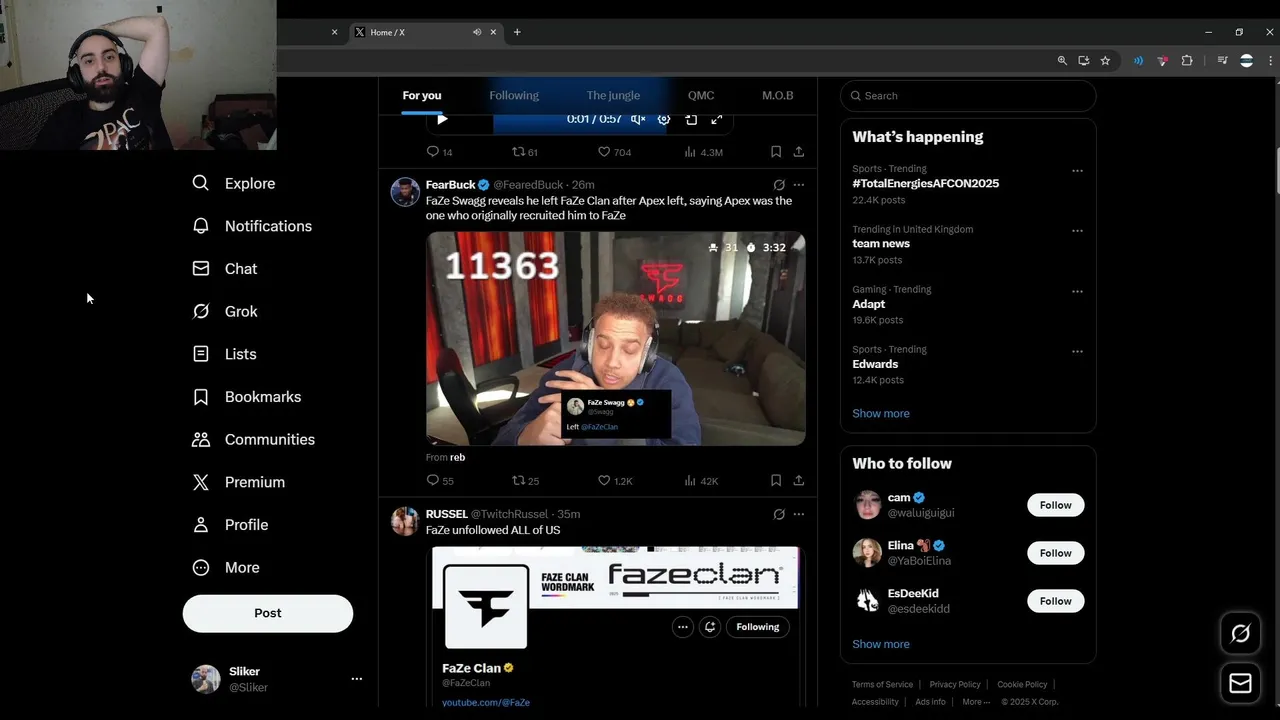Go to Communities
The image size is (1280, 720).
[254, 439]
